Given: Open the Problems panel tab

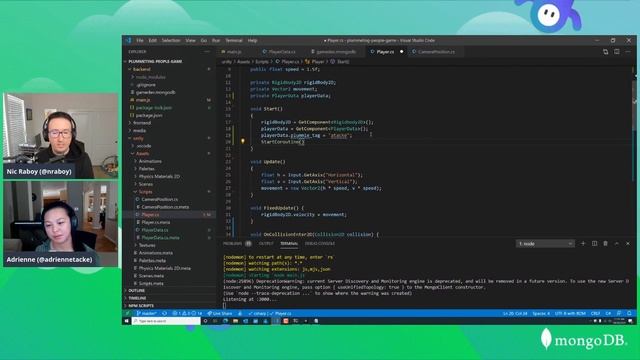Looking at the screenshot, I should 233,244.
